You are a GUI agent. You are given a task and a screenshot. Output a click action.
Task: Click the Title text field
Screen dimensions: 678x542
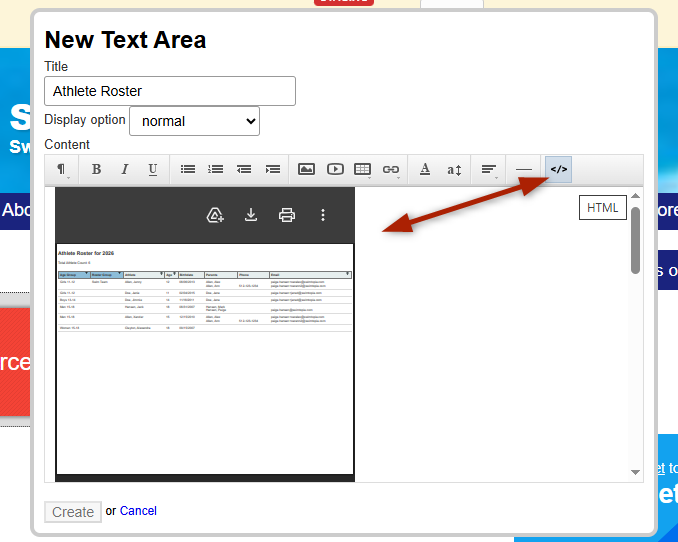170,91
